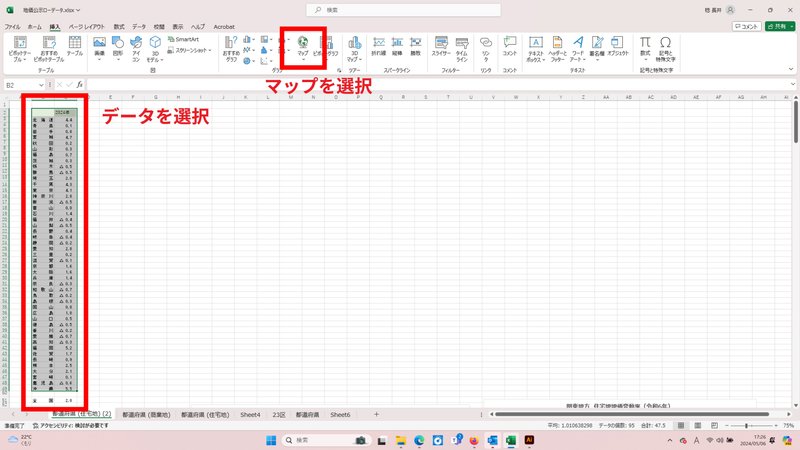The height and width of the screenshot is (450, 800).
Task: Open the statistic chart dropdown
Action: click(x=266, y=50)
